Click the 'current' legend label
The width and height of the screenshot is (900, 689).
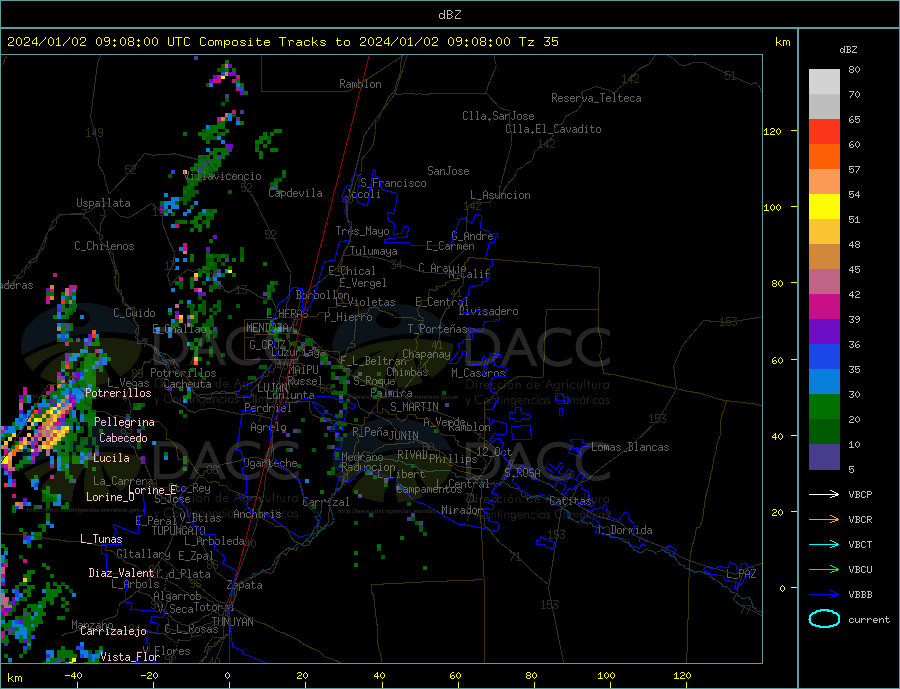point(869,620)
